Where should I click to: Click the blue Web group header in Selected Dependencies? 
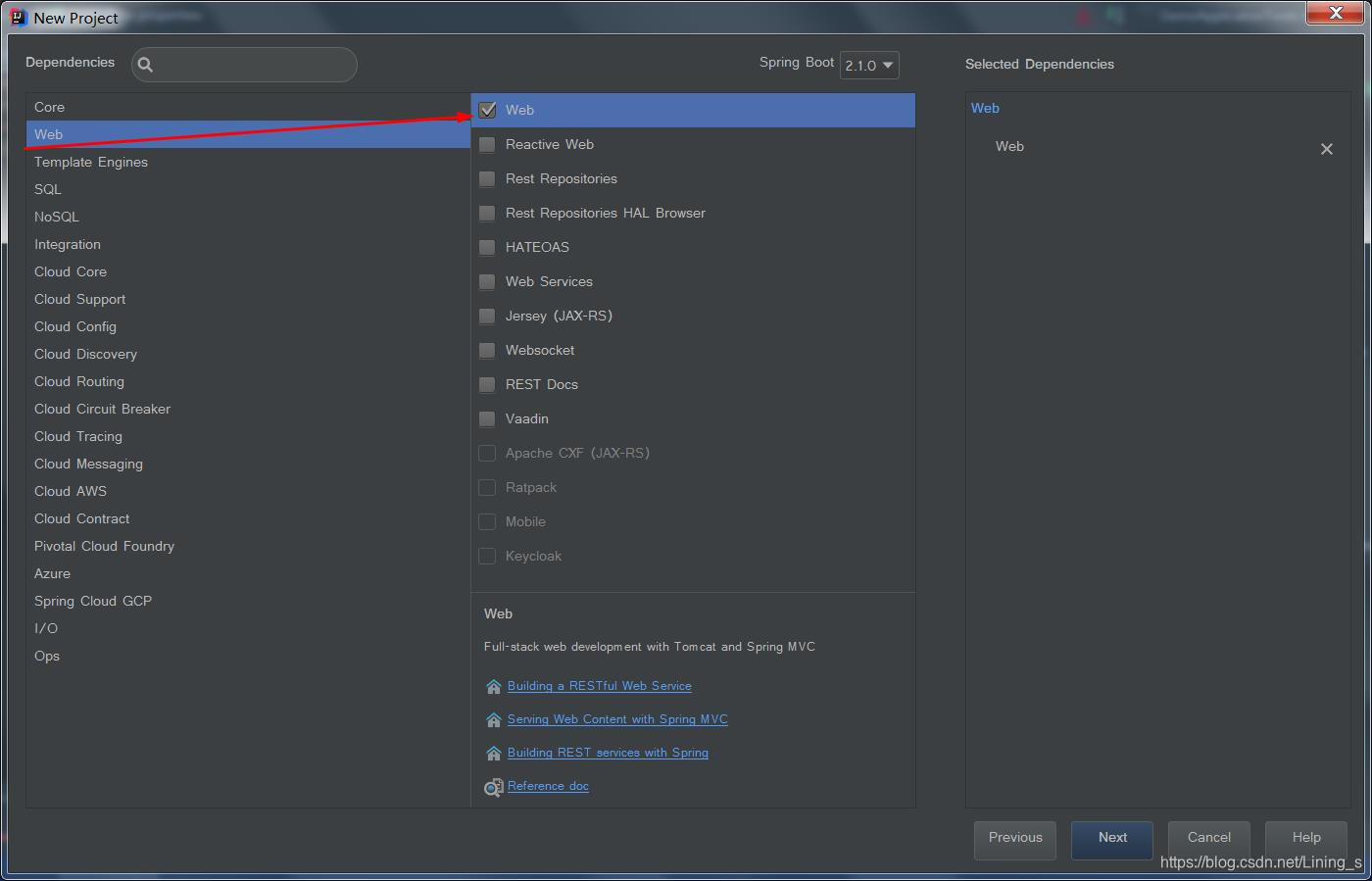[x=985, y=108]
